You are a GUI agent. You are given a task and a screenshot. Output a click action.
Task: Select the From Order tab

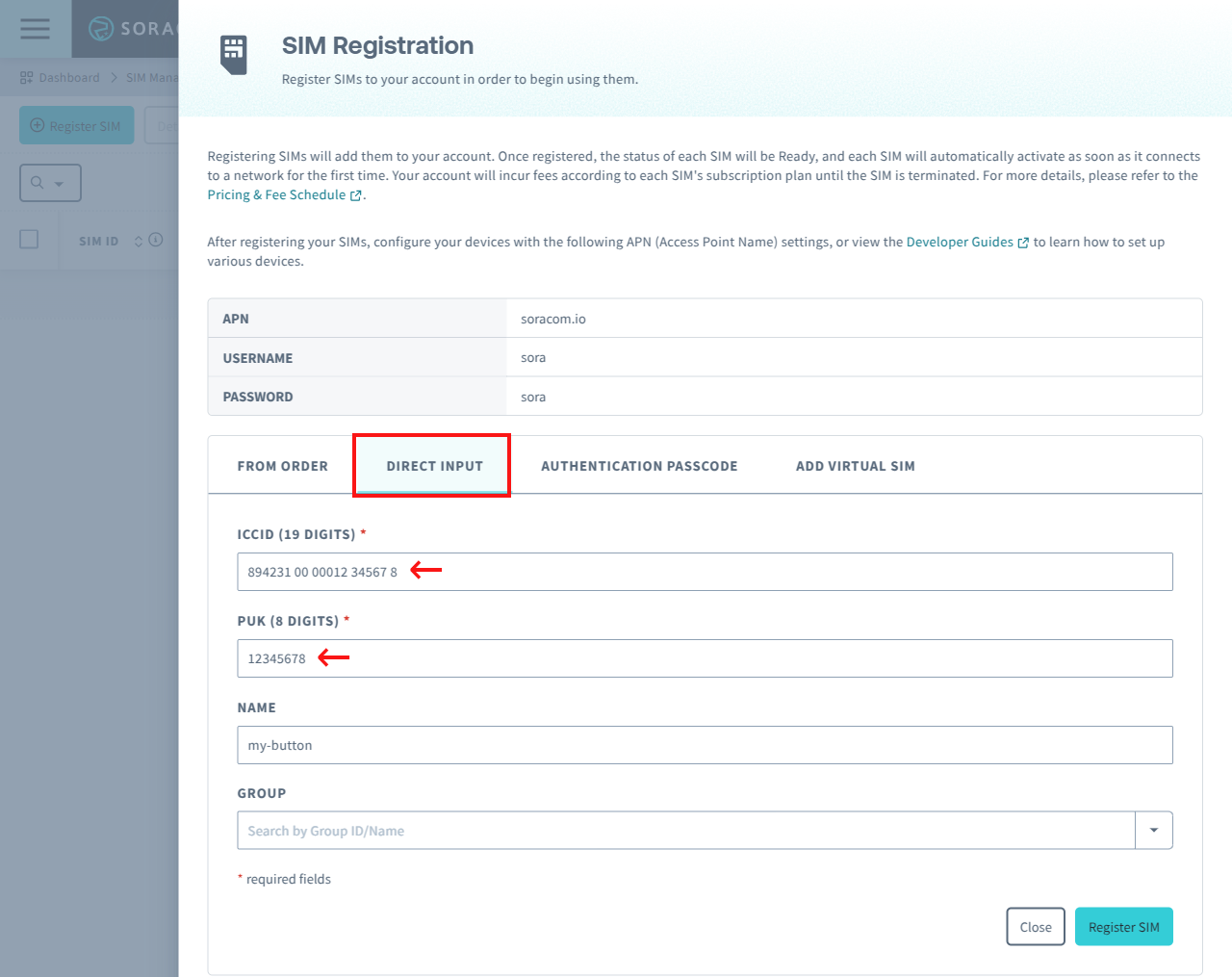click(282, 465)
